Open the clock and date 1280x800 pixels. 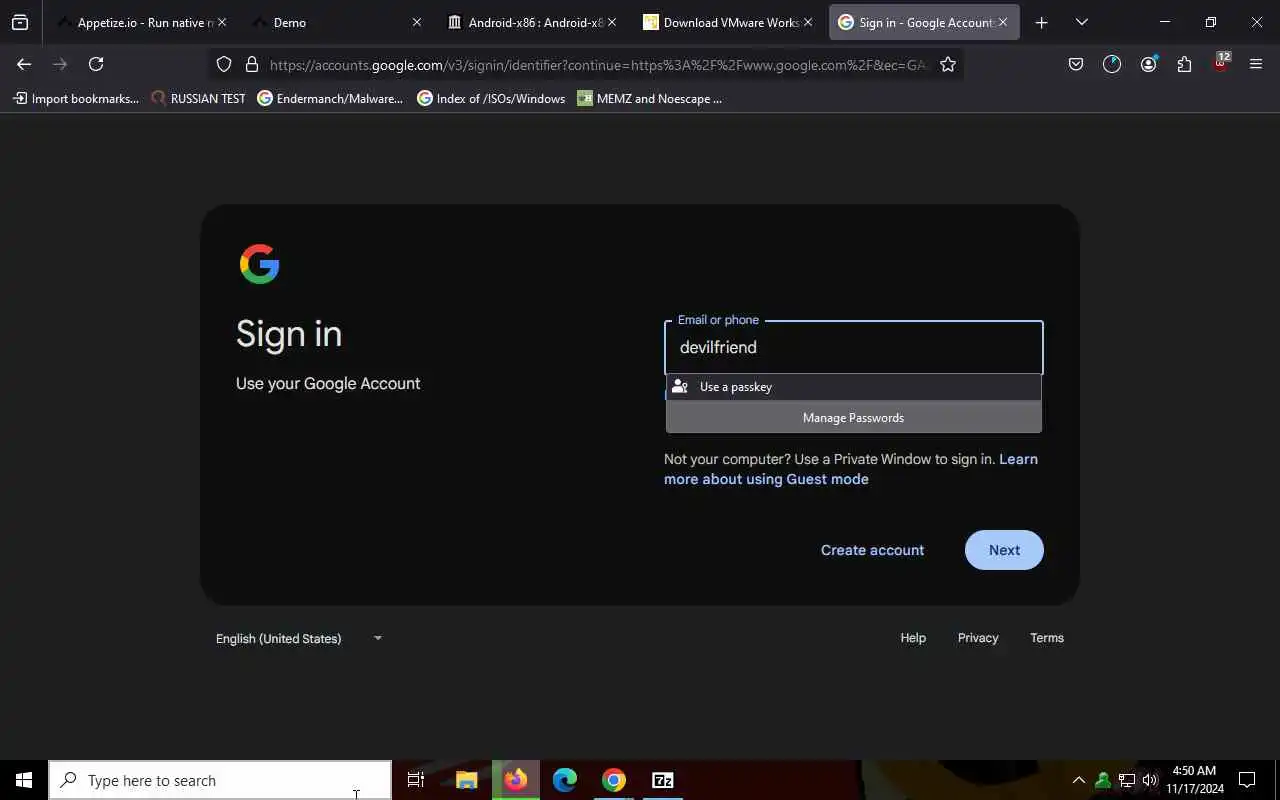tap(1194, 780)
